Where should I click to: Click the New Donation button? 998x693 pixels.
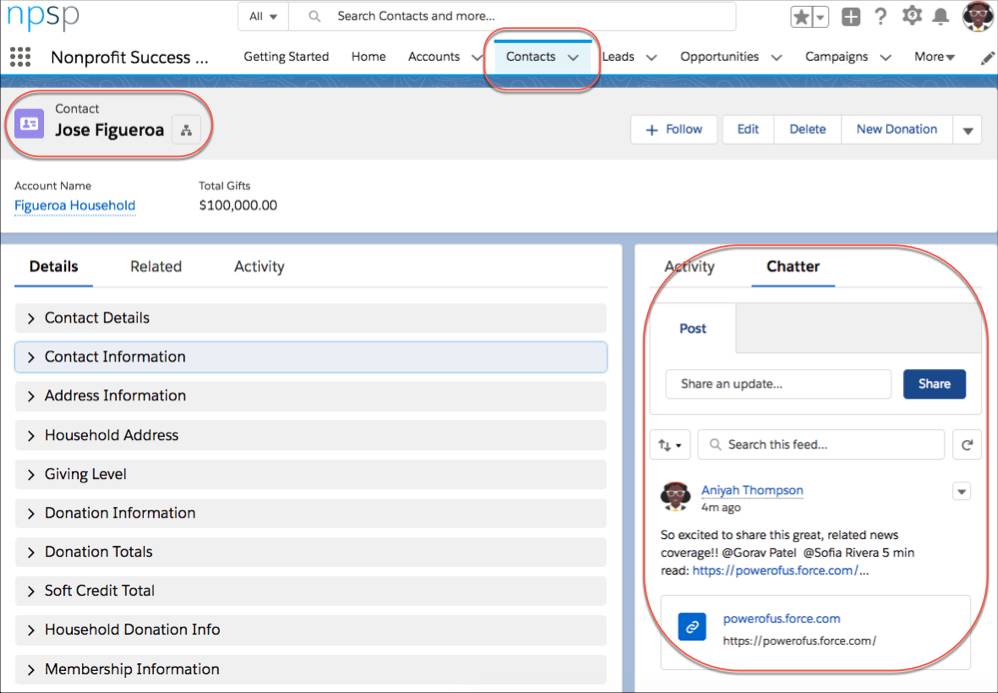(896, 129)
